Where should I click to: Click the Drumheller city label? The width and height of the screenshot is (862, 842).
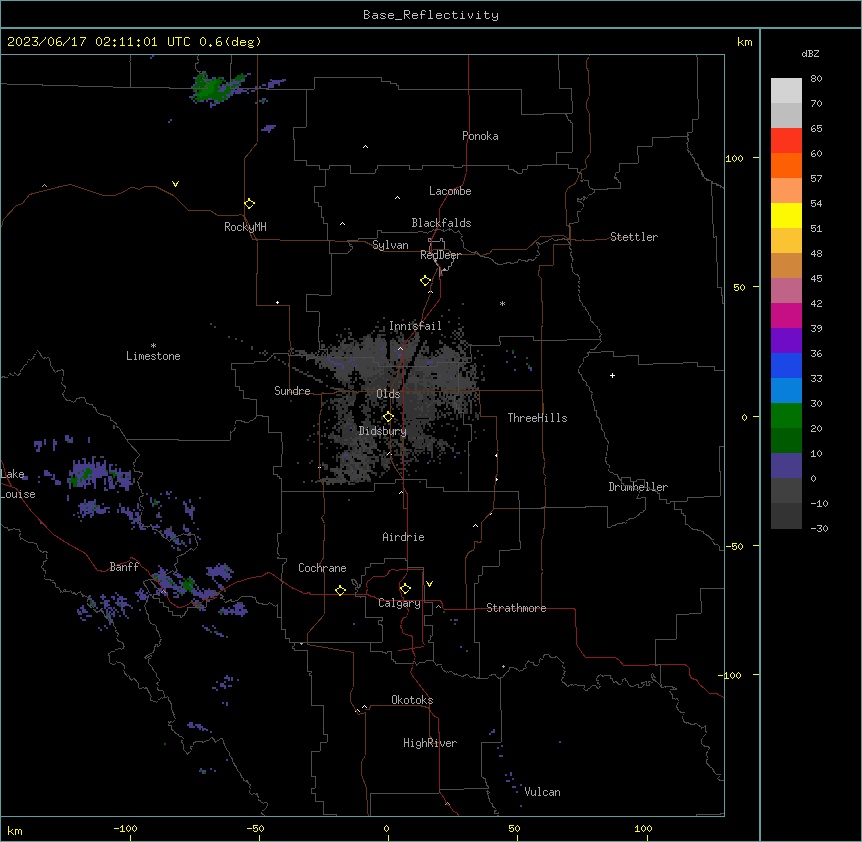click(638, 487)
